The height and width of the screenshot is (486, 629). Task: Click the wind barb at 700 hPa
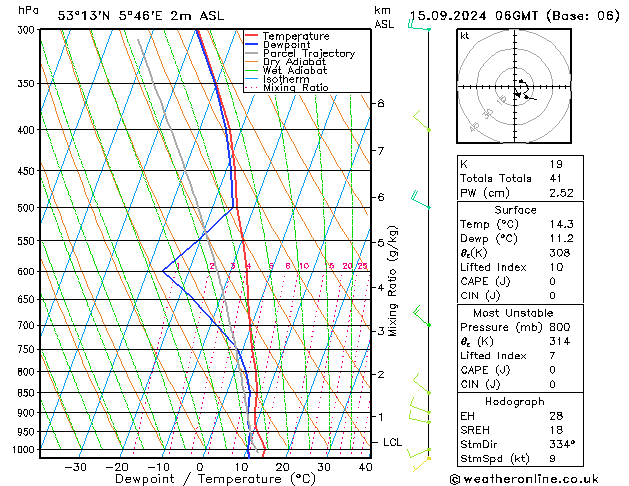[422, 316]
